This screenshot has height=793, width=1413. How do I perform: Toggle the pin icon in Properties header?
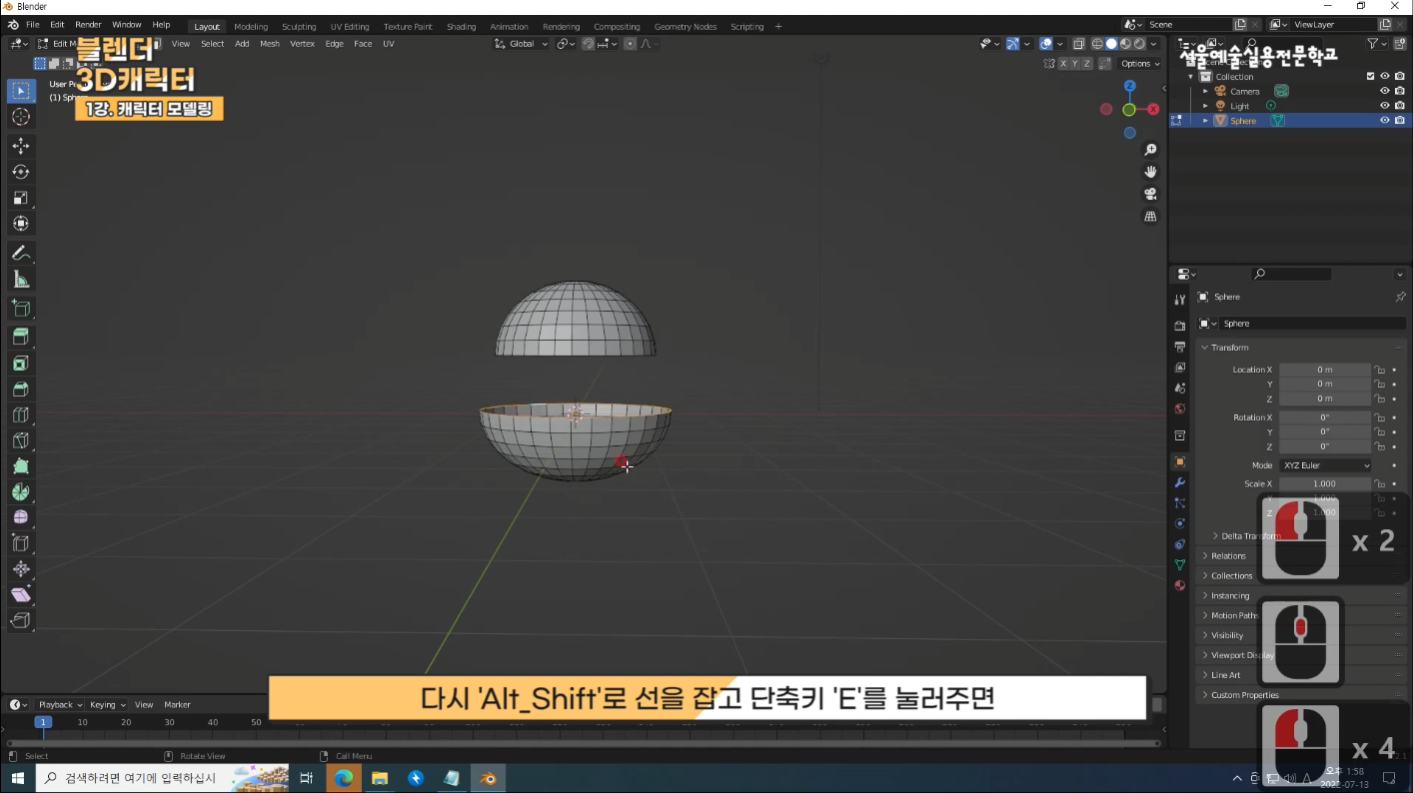[x=1400, y=297]
